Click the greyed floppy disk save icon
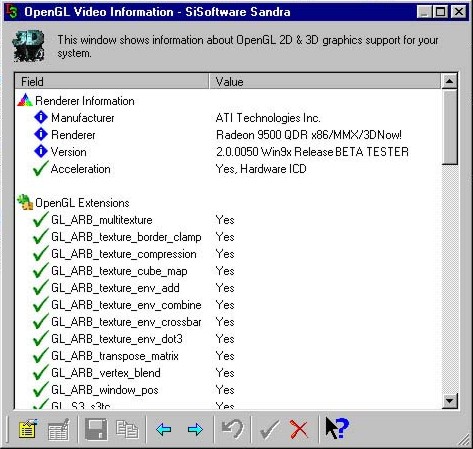 click(x=96, y=429)
